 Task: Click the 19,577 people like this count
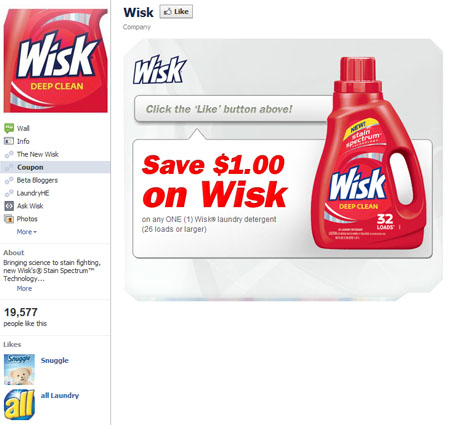pos(25,317)
